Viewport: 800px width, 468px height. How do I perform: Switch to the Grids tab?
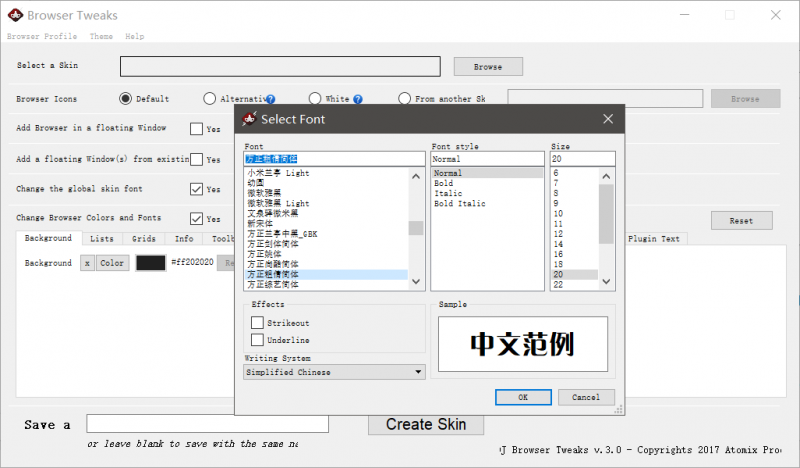coord(144,238)
